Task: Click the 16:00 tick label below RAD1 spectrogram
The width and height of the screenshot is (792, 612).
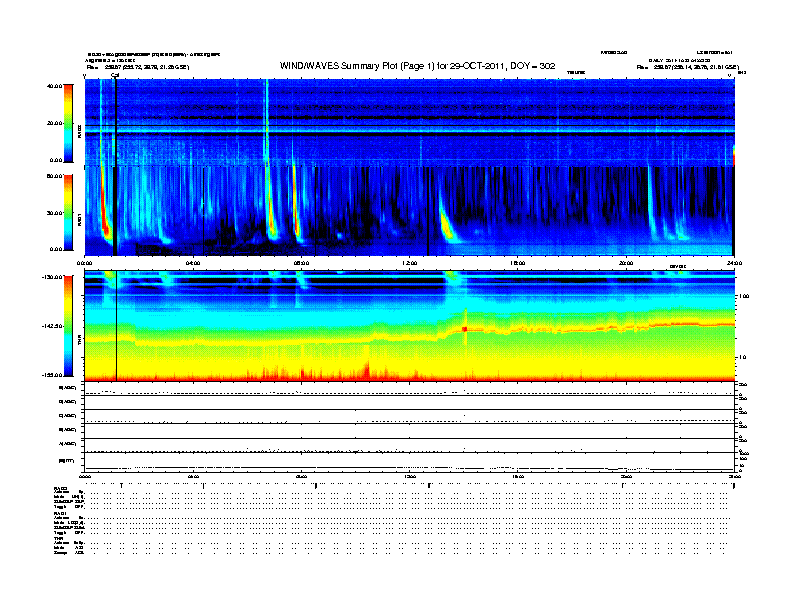Action: [518, 263]
